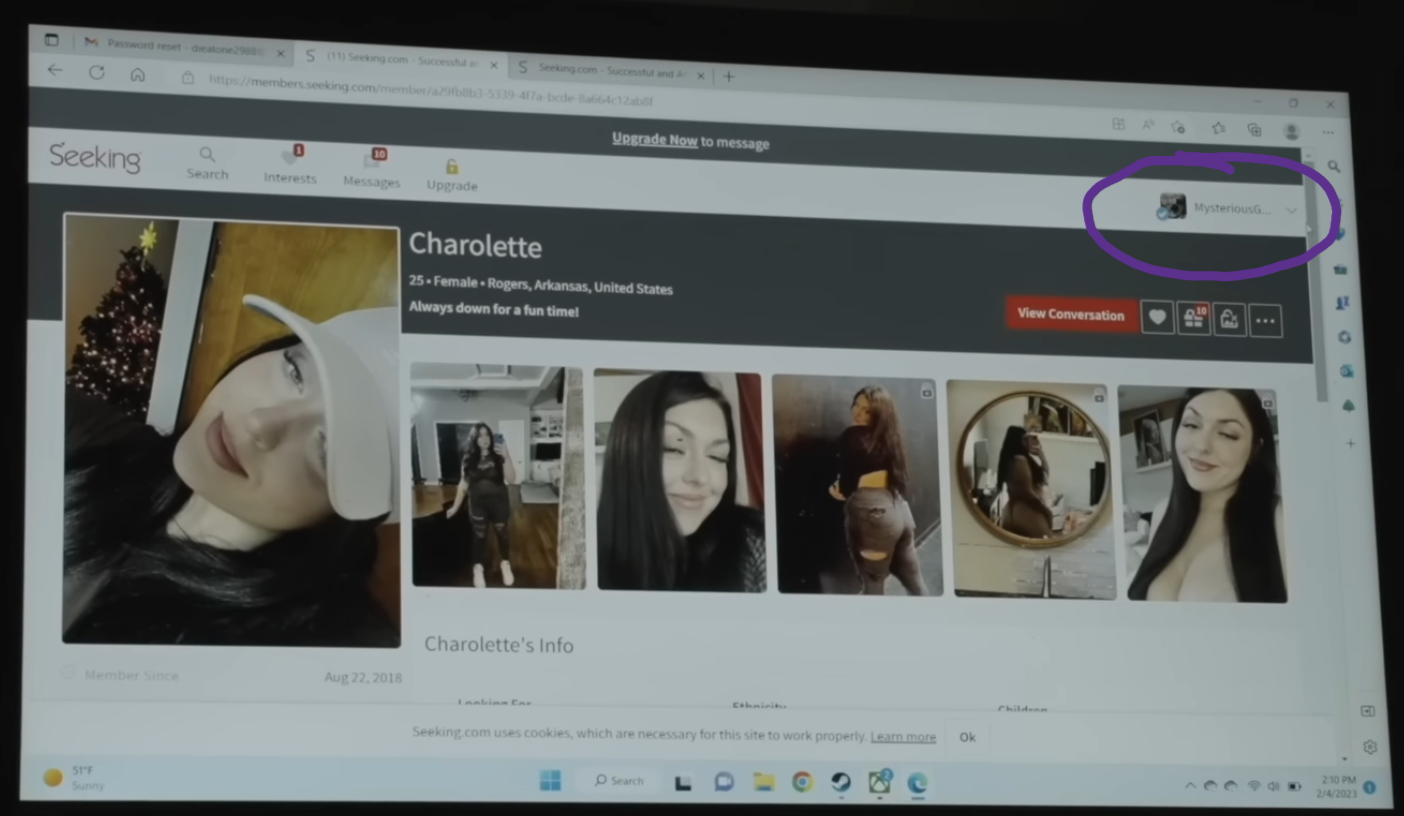Favorite Charolette with the heart icon

point(1157,318)
